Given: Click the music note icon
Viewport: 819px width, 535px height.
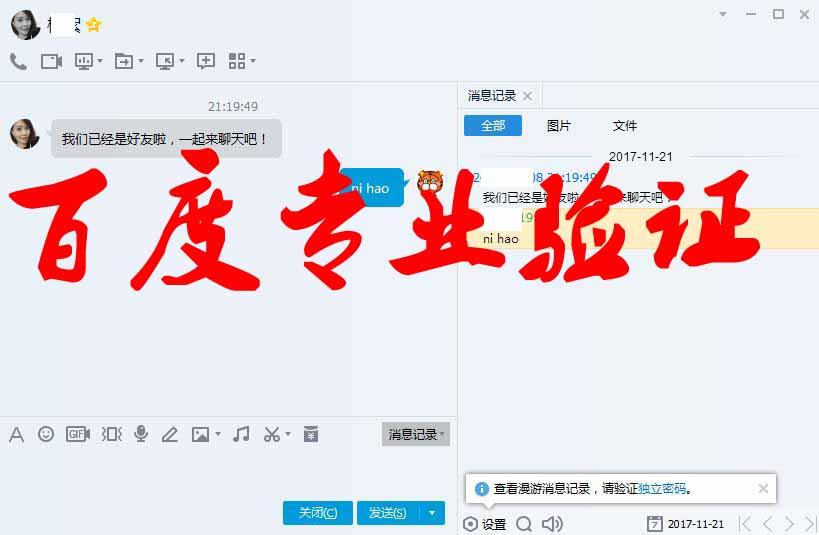Looking at the screenshot, I should [241, 434].
